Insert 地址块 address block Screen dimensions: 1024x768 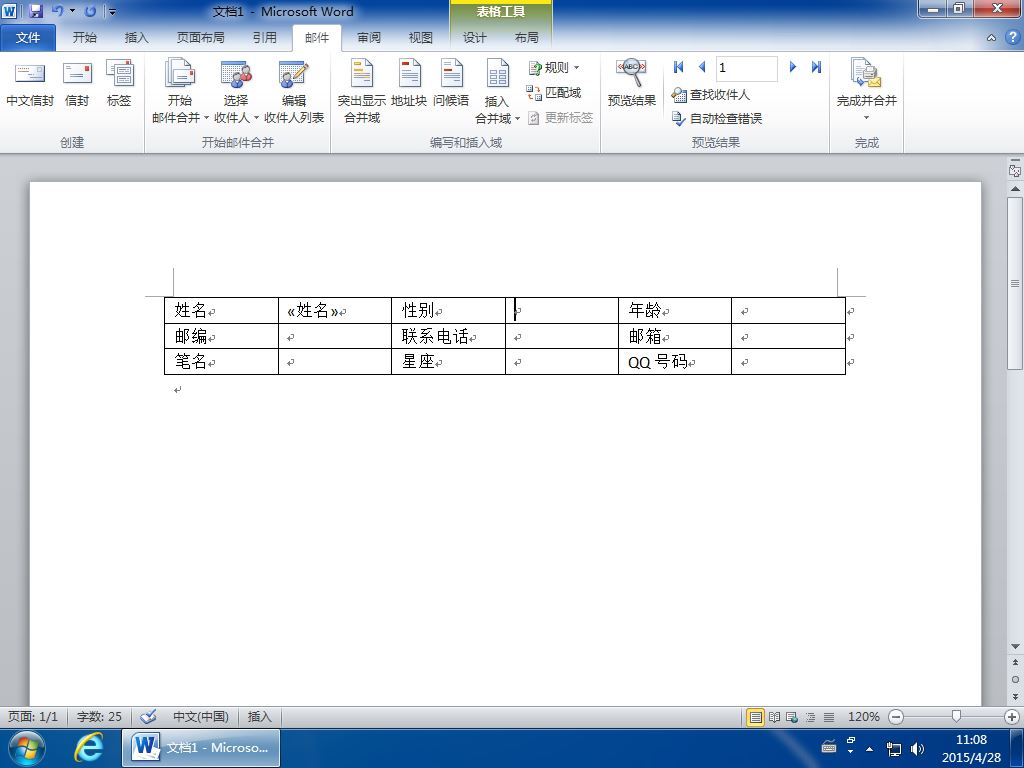(x=409, y=85)
